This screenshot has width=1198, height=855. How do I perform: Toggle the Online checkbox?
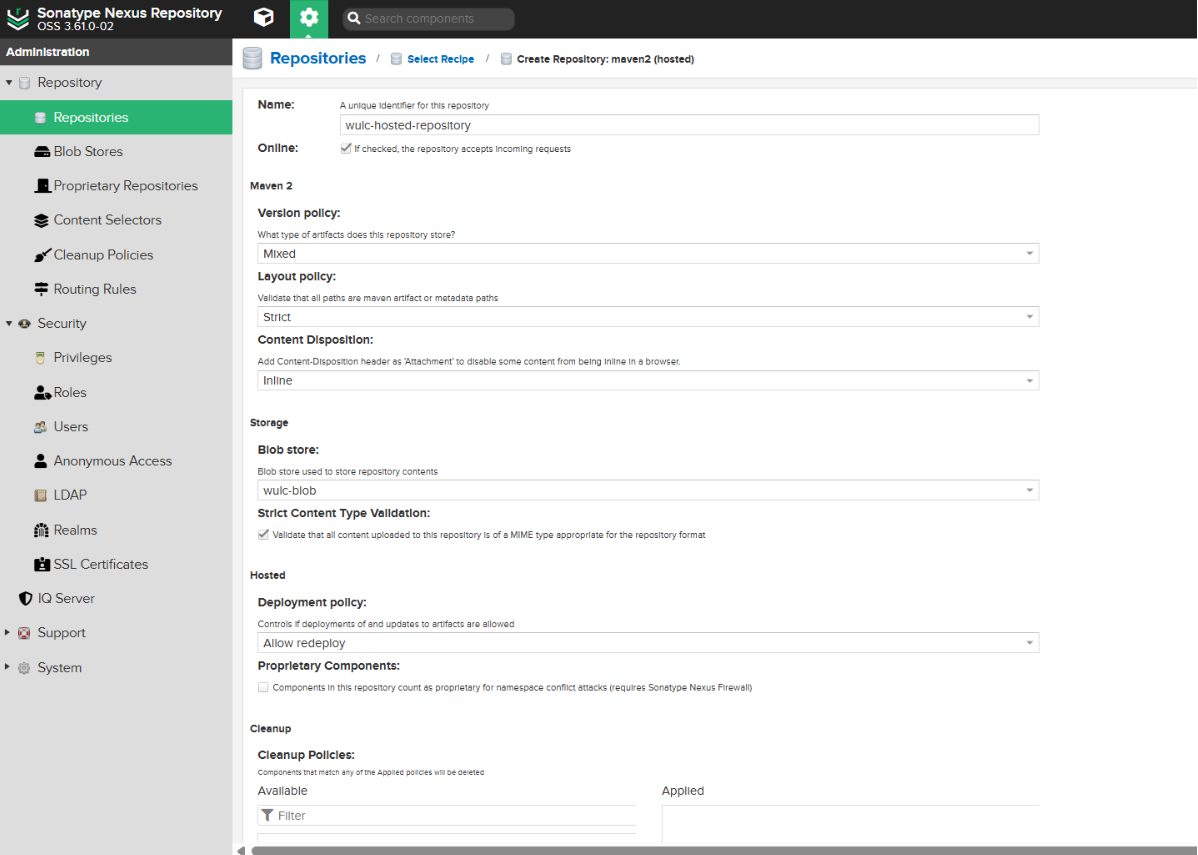(x=345, y=148)
